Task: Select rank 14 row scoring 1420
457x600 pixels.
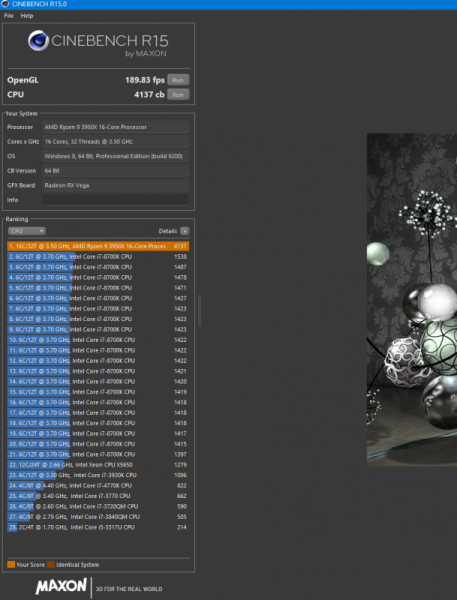Action: [98, 382]
